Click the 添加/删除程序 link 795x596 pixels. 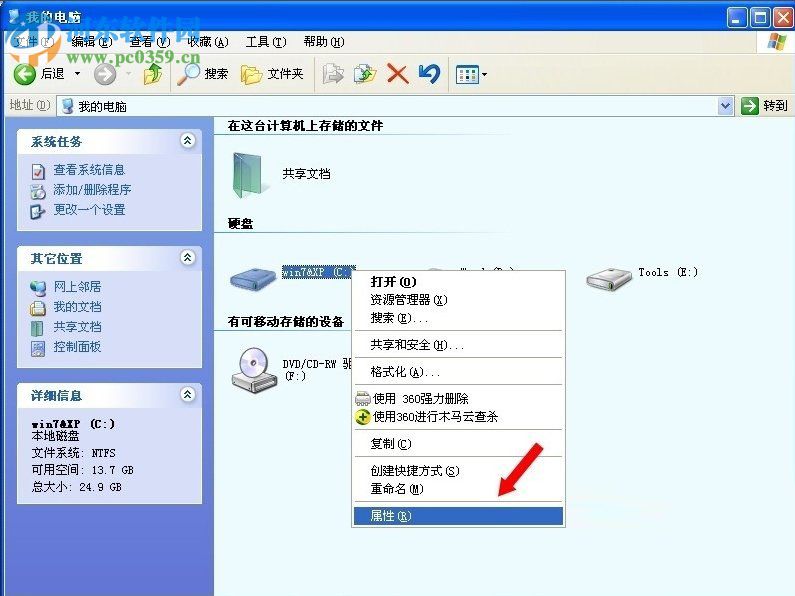tap(92, 190)
